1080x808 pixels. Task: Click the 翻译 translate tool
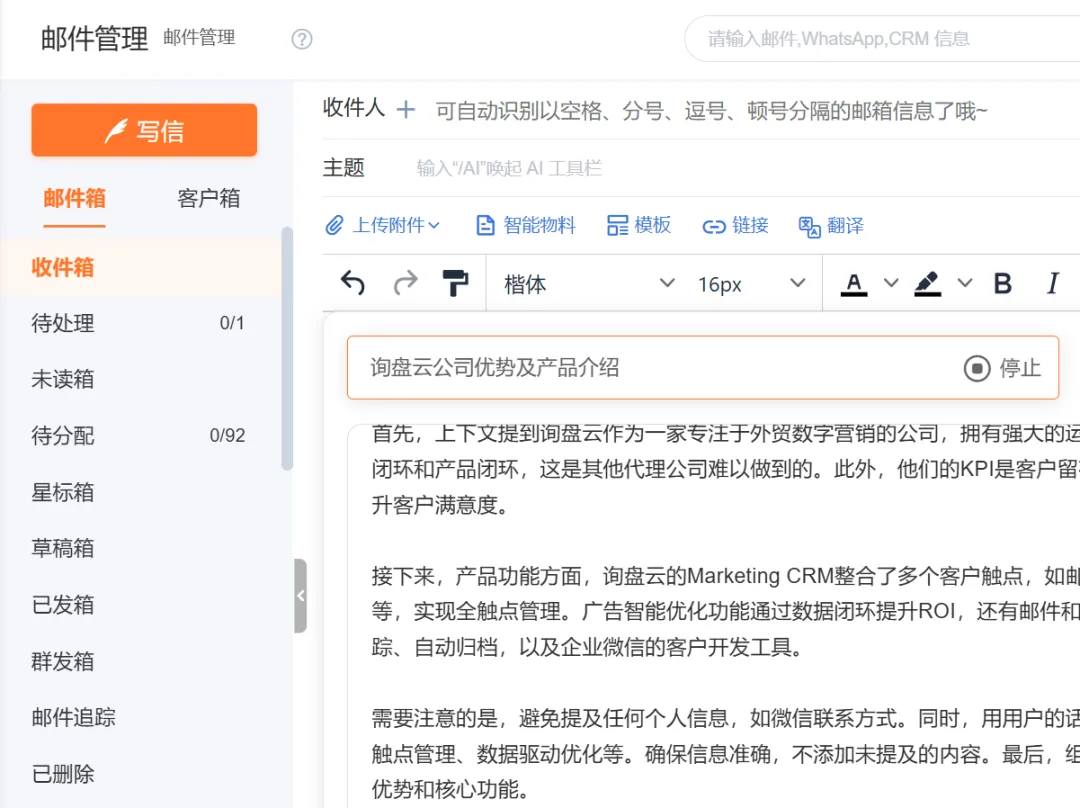tap(831, 225)
